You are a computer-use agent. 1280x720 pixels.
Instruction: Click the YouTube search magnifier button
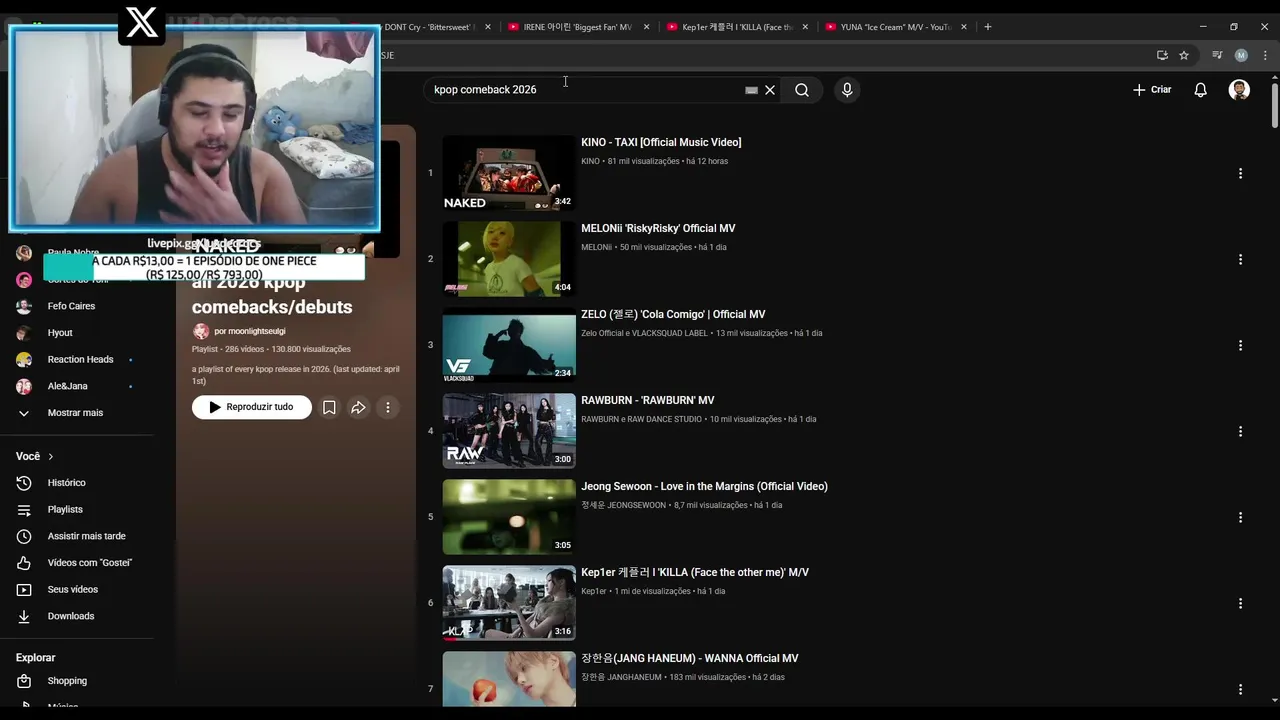pyautogui.click(x=802, y=90)
